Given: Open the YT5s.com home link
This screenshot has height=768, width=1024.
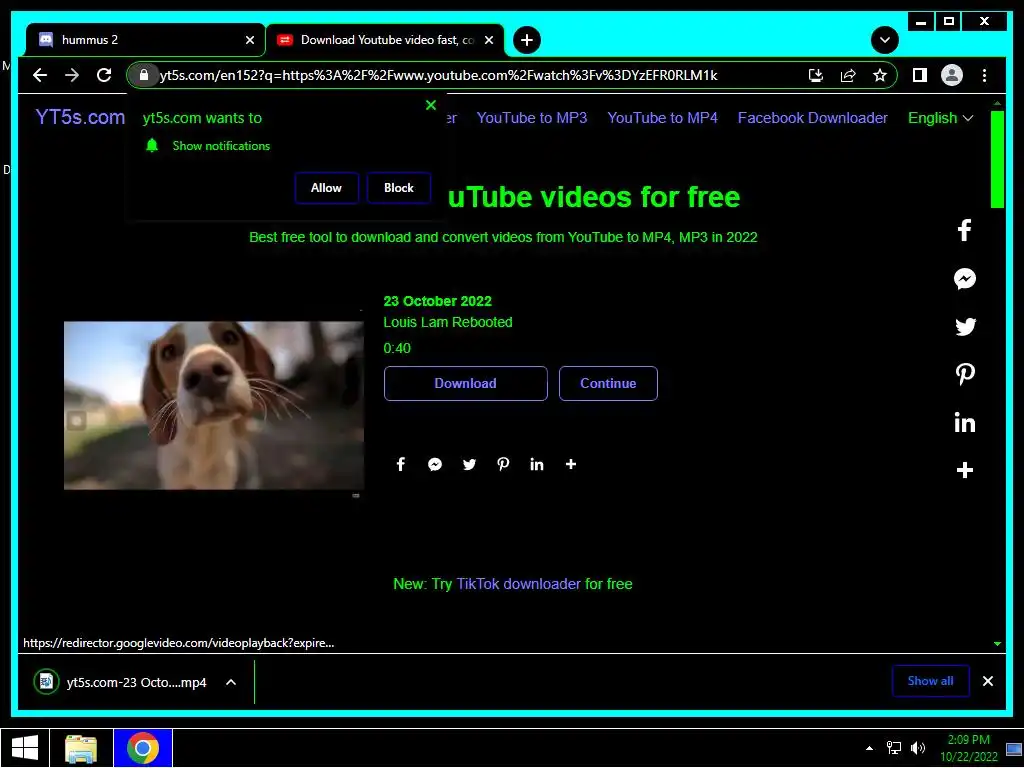Looking at the screenshot, I should tap(80, 118).
